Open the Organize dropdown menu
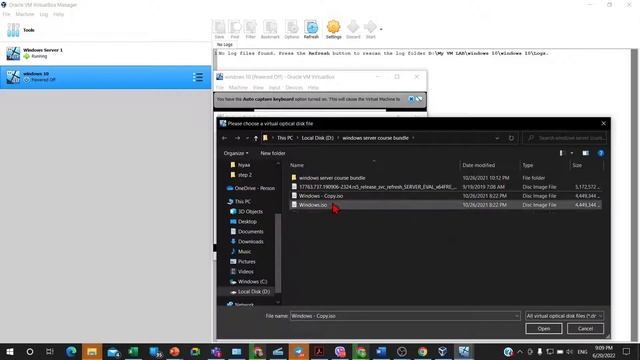This screenshot has width=640, height=360. 236,153
